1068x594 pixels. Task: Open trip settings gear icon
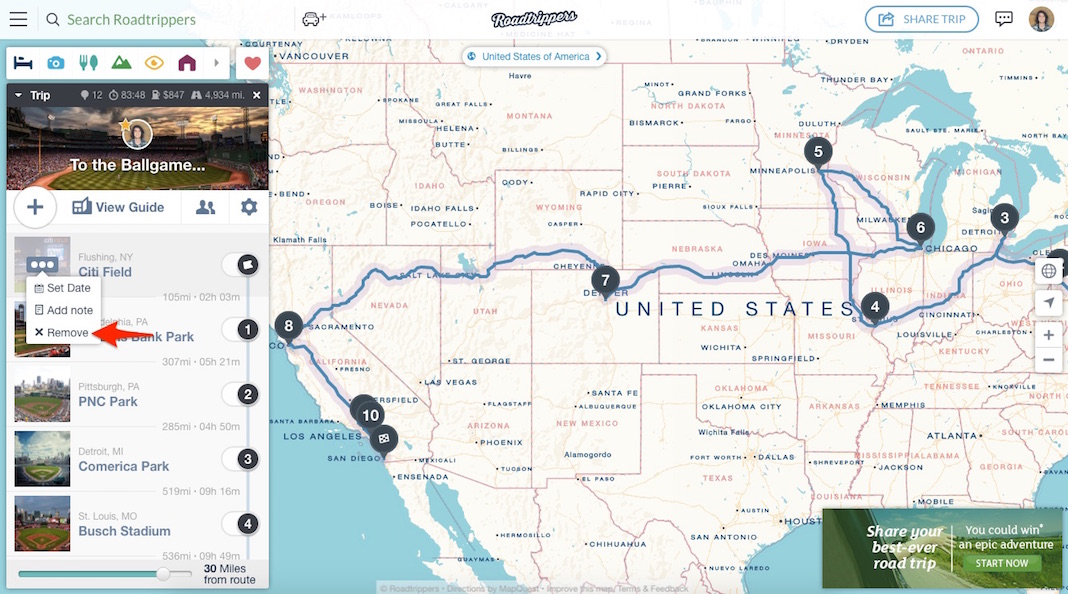[x=249, y=207]
